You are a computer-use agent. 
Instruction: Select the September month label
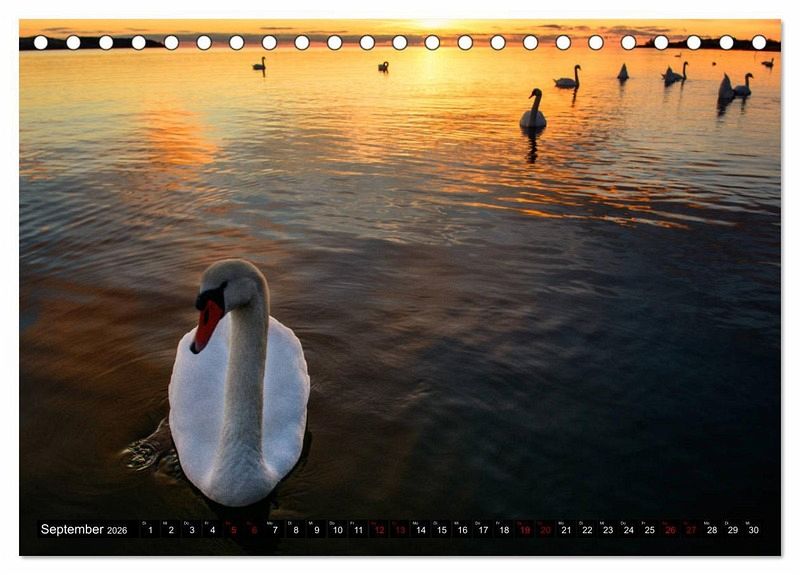coord(72,530)
